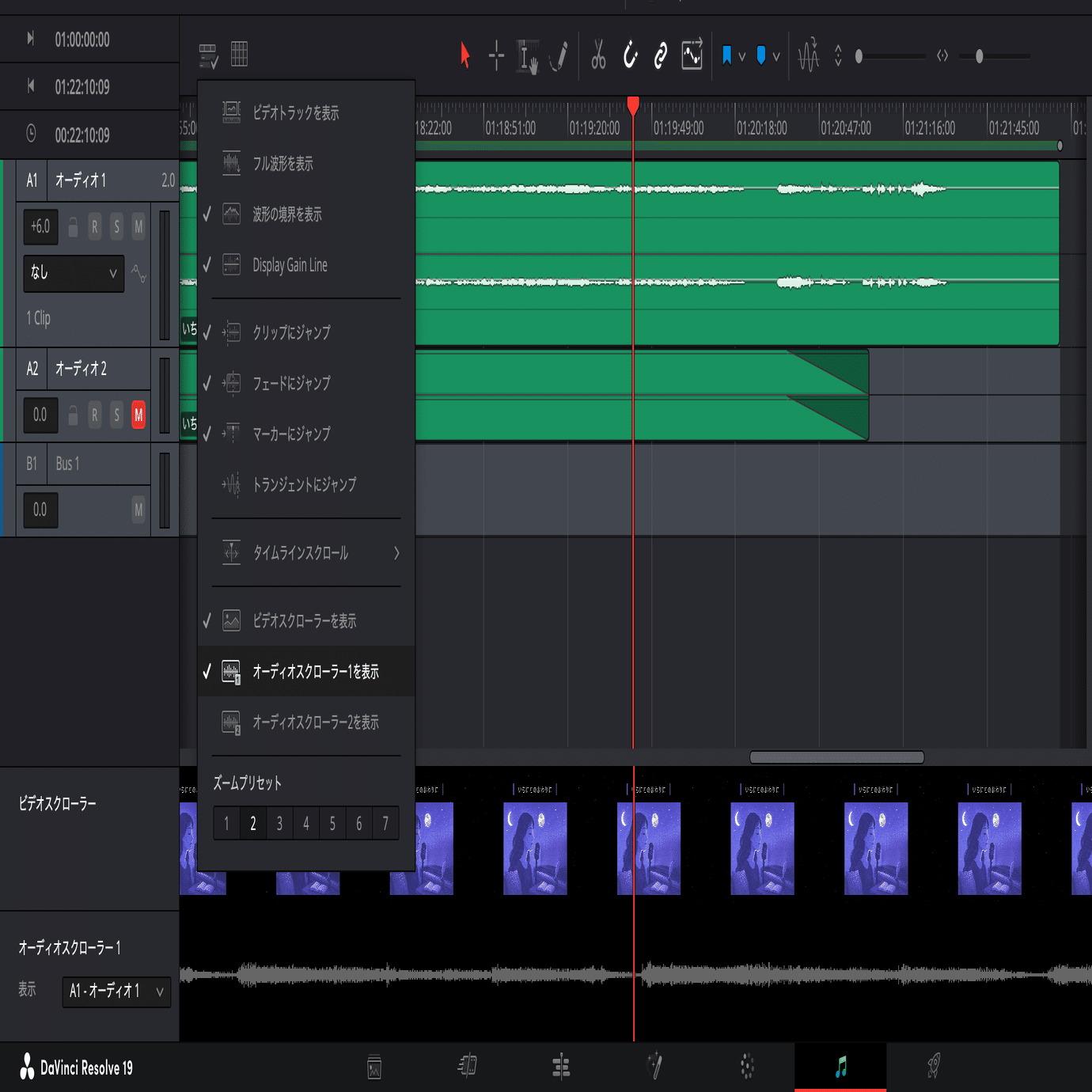Add a marker with the blue marker icon
Viewport: 1092px width, 1092px height.
(x=760, y=55)
